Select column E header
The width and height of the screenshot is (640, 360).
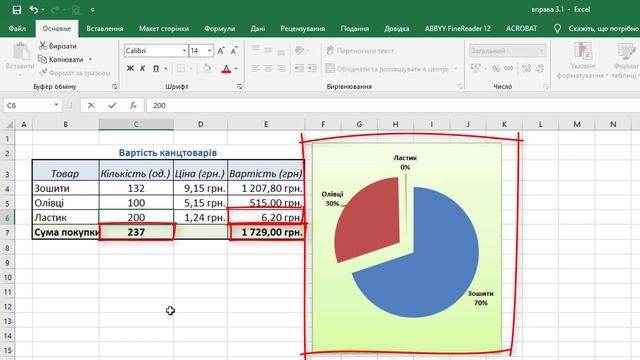pyautogui.click(x=266, y=124)
